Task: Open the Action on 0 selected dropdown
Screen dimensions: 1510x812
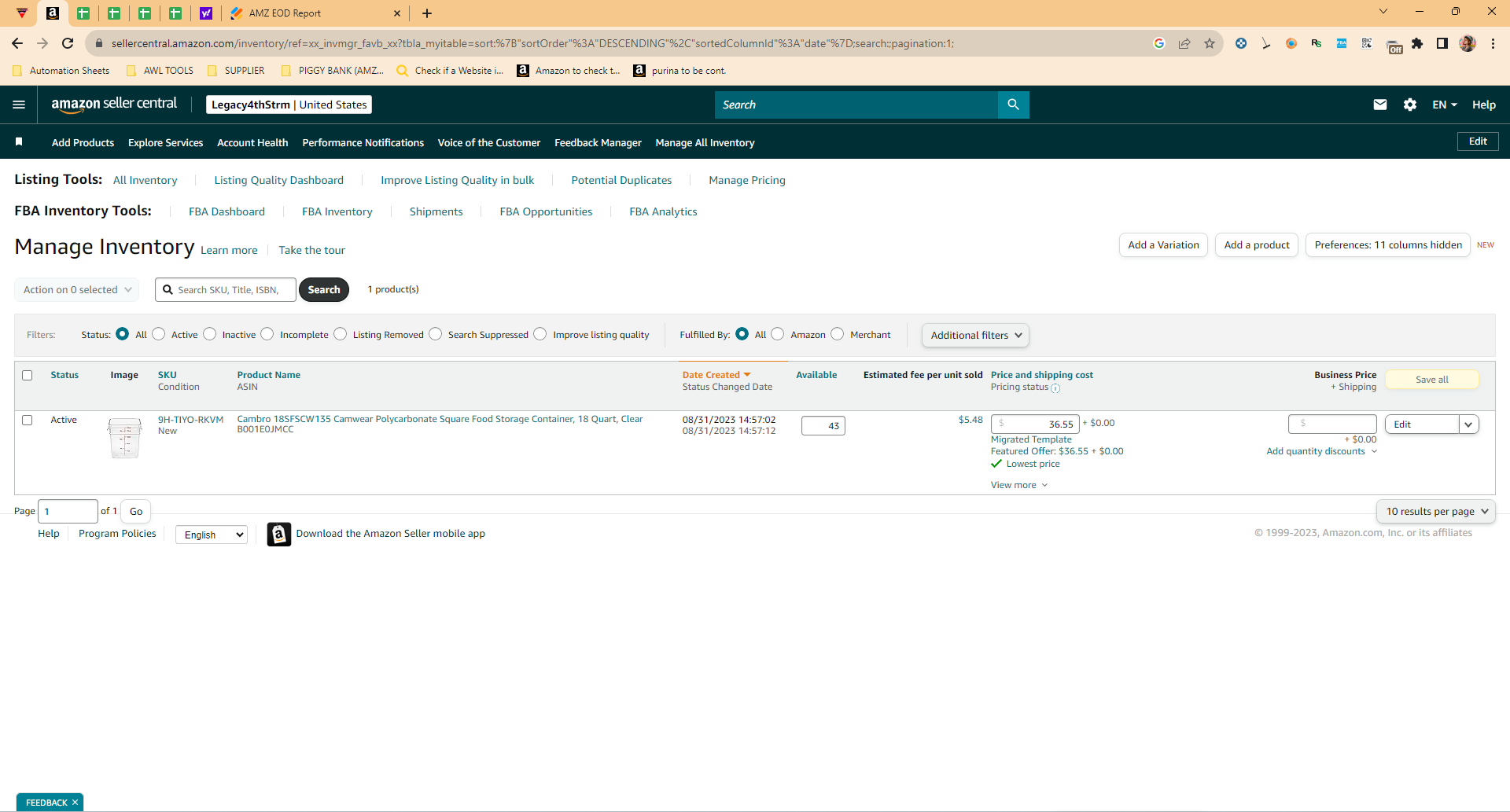Action: point(77,289)
